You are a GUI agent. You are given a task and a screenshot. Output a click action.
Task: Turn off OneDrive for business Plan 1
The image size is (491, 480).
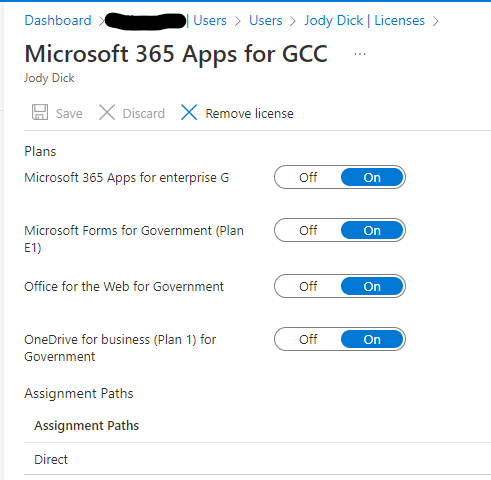tap(308, 339)
